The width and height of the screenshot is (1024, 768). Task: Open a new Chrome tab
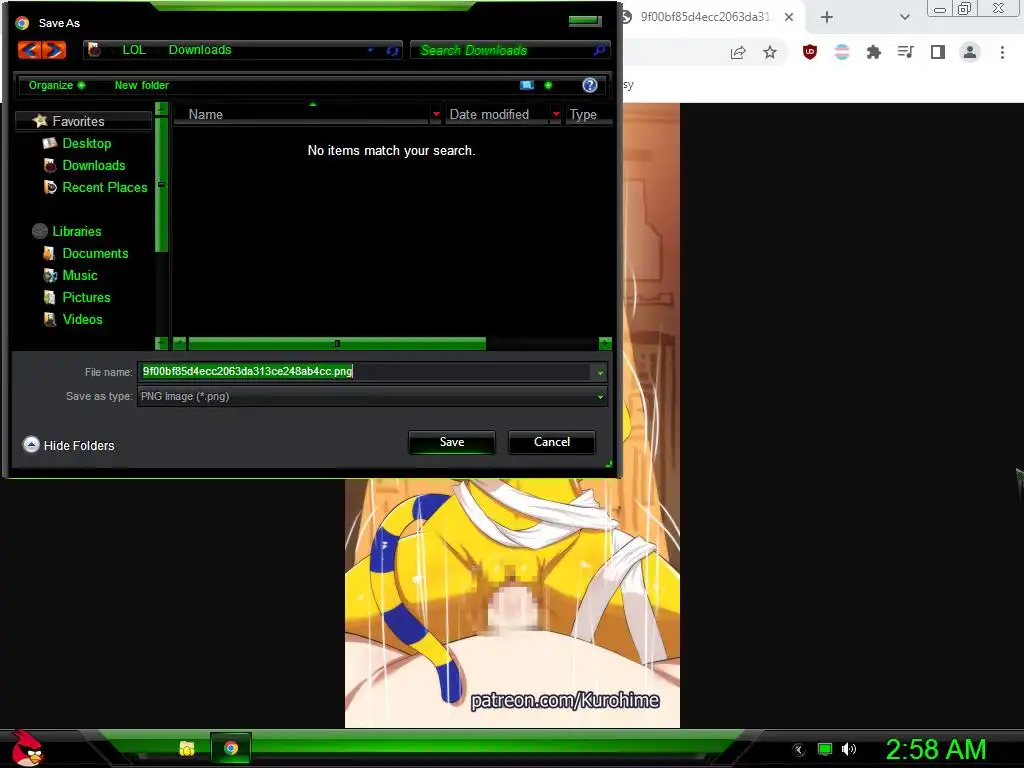coord(827,17)
